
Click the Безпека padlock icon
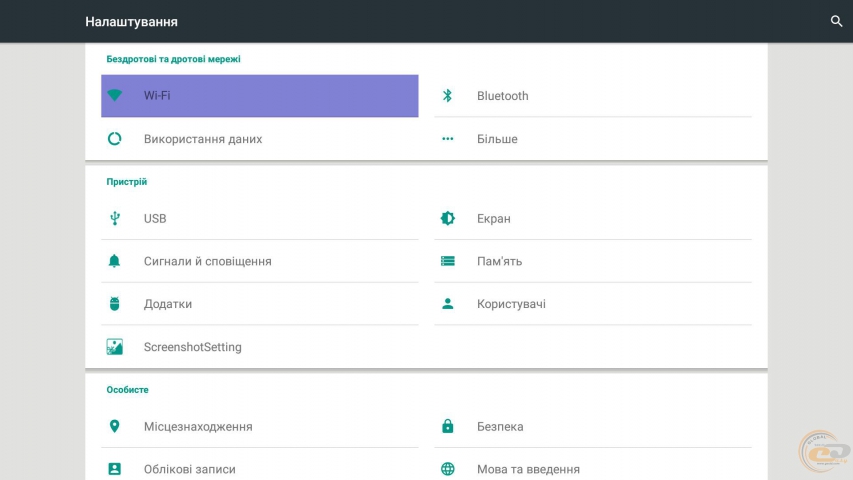(x=448, y=426)
